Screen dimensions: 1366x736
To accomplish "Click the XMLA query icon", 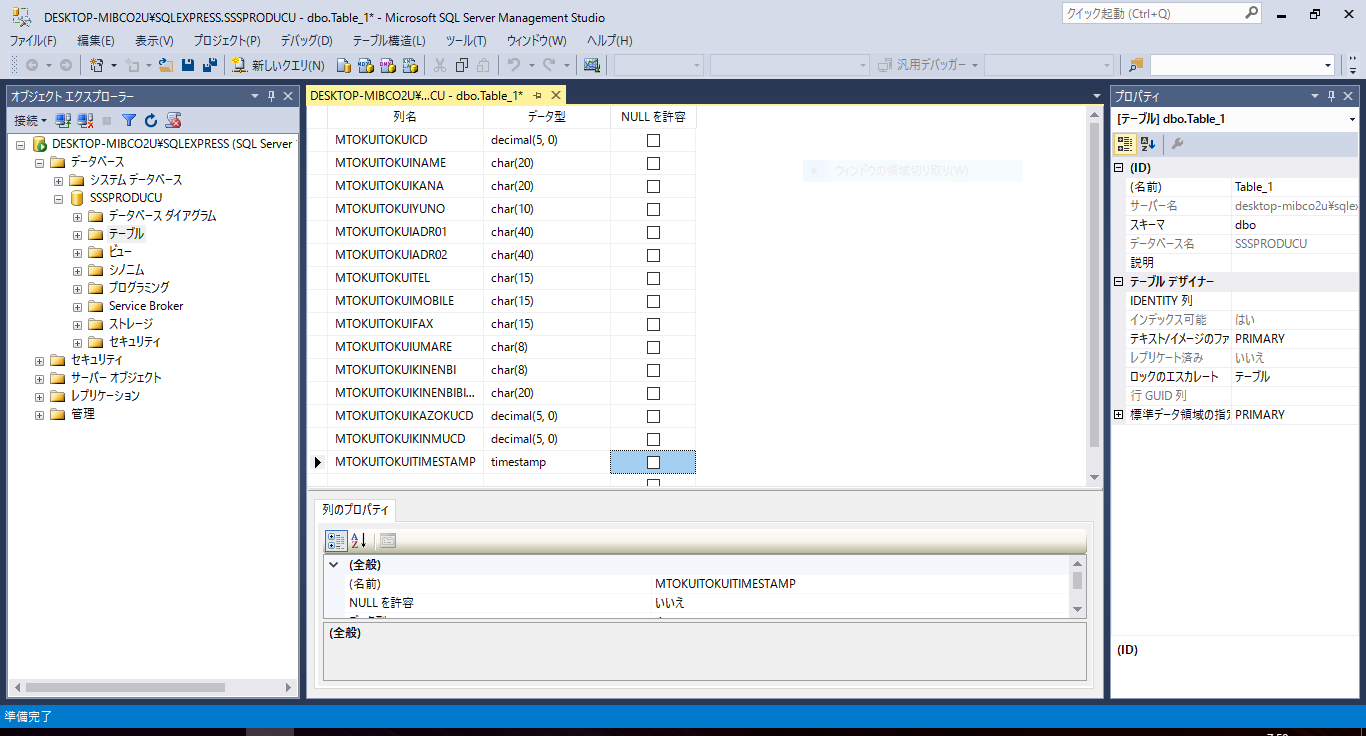I will [x=410, y=65].
